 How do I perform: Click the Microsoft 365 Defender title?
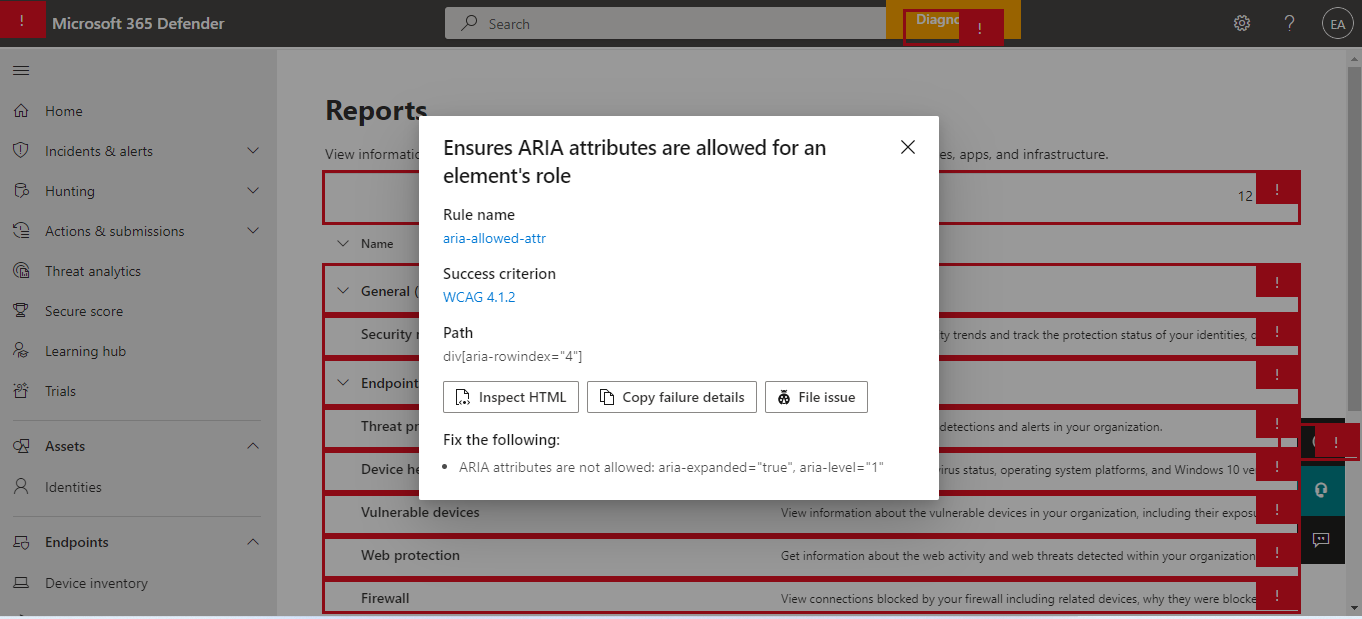[x=138, y=23]
